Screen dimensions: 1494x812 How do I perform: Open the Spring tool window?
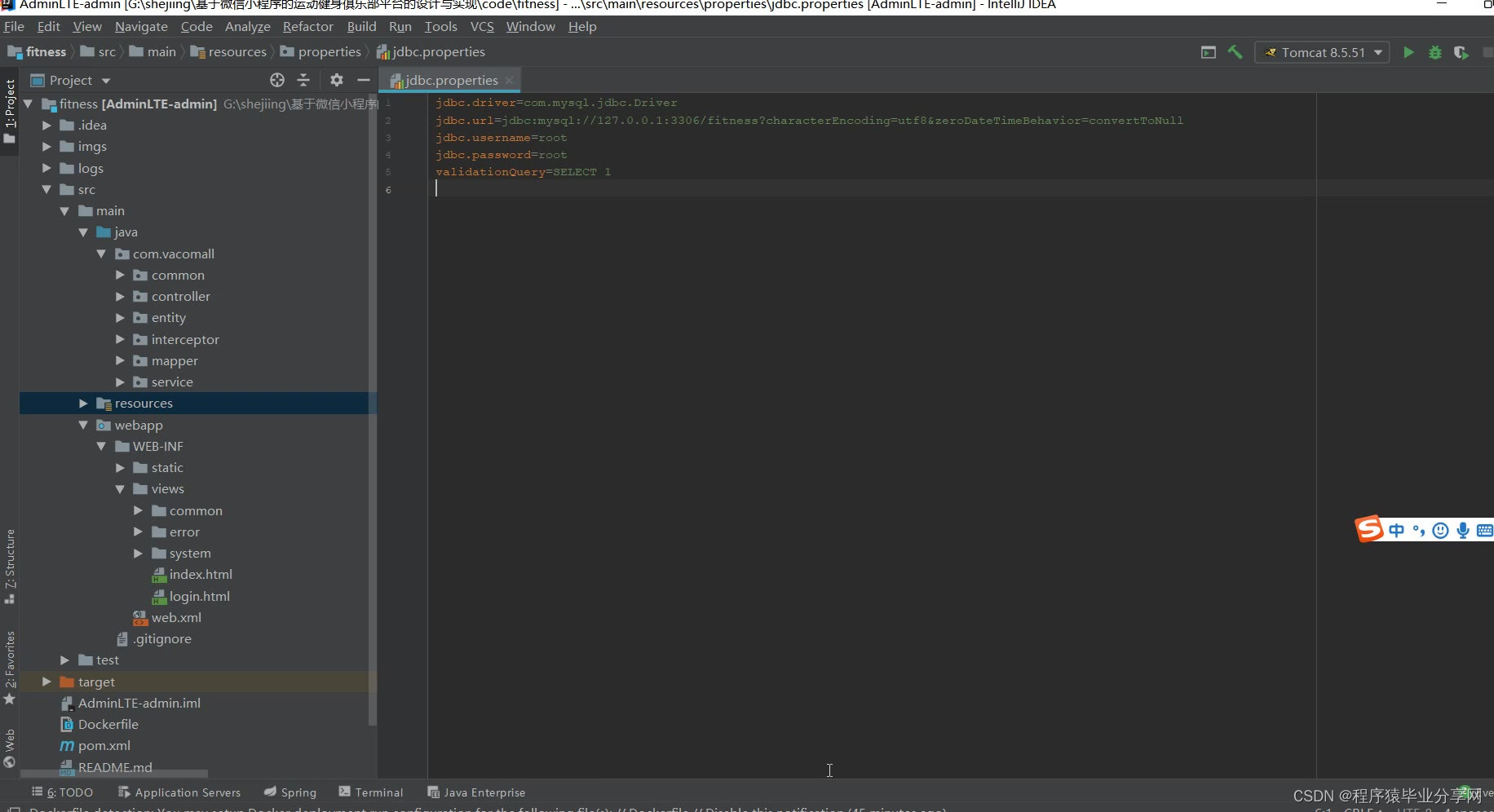click(290, 792)
